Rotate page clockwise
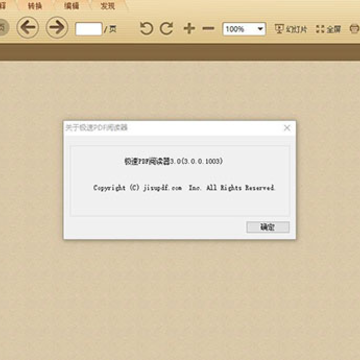Viewport: 360px width, 360px height. (166, 29)
